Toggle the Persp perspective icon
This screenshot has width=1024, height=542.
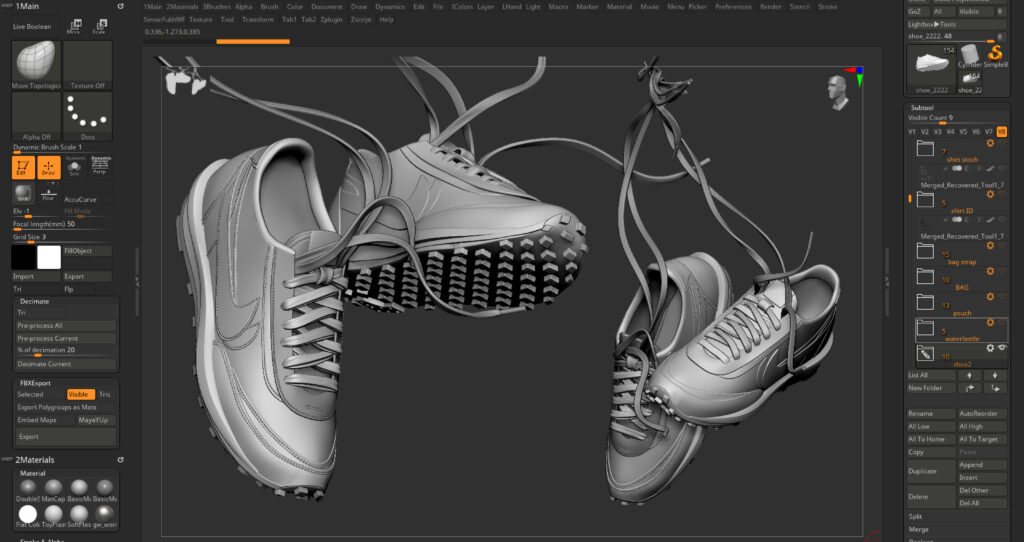point(100,165)
